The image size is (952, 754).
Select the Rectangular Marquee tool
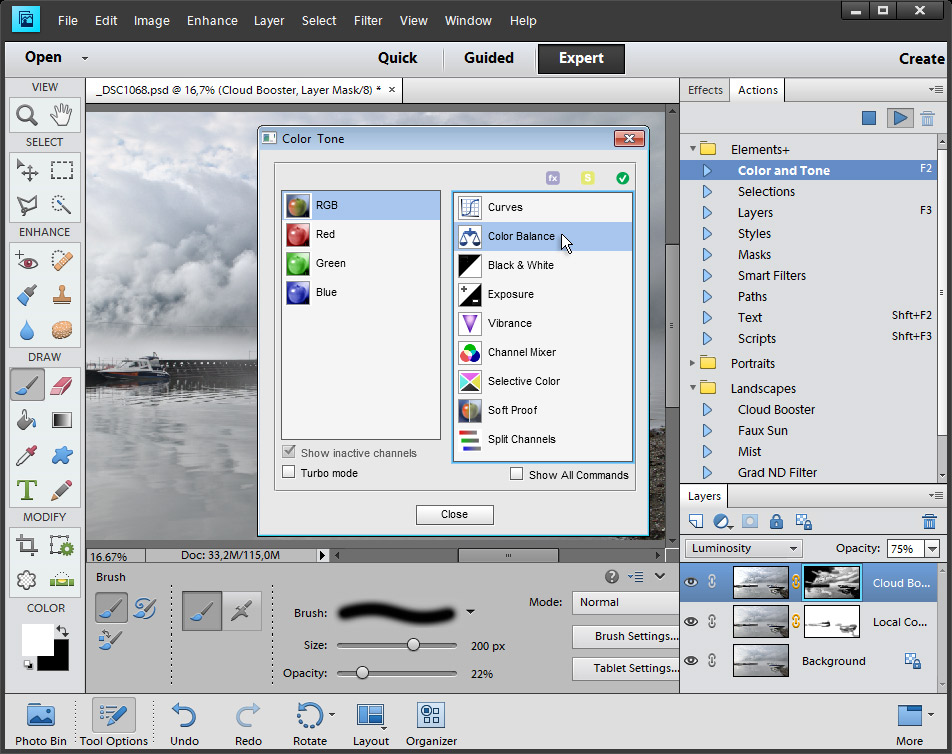(x=62, y=170)
